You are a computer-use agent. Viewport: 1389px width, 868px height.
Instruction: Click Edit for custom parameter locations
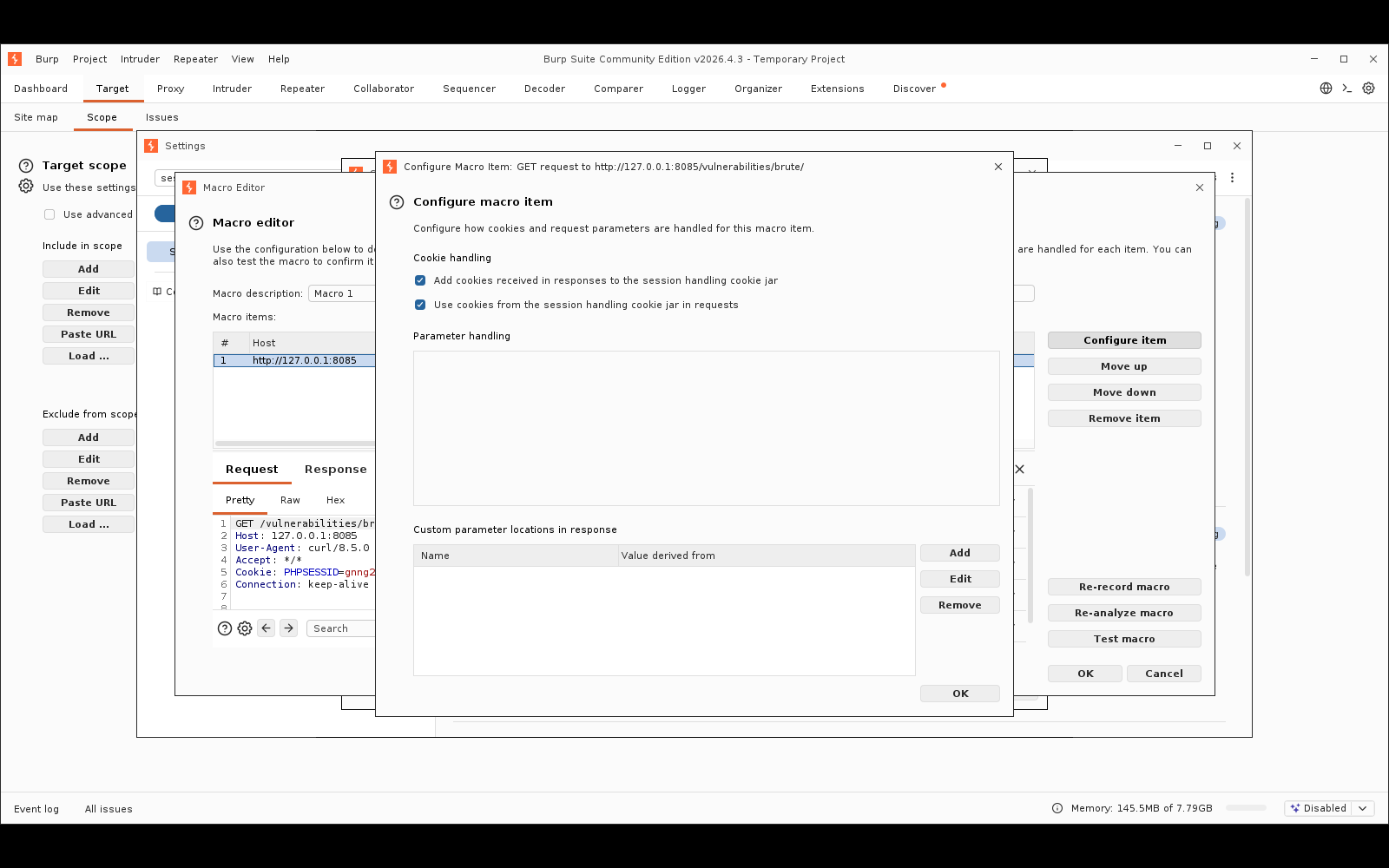pyautogui.click(x=960, y=579)
